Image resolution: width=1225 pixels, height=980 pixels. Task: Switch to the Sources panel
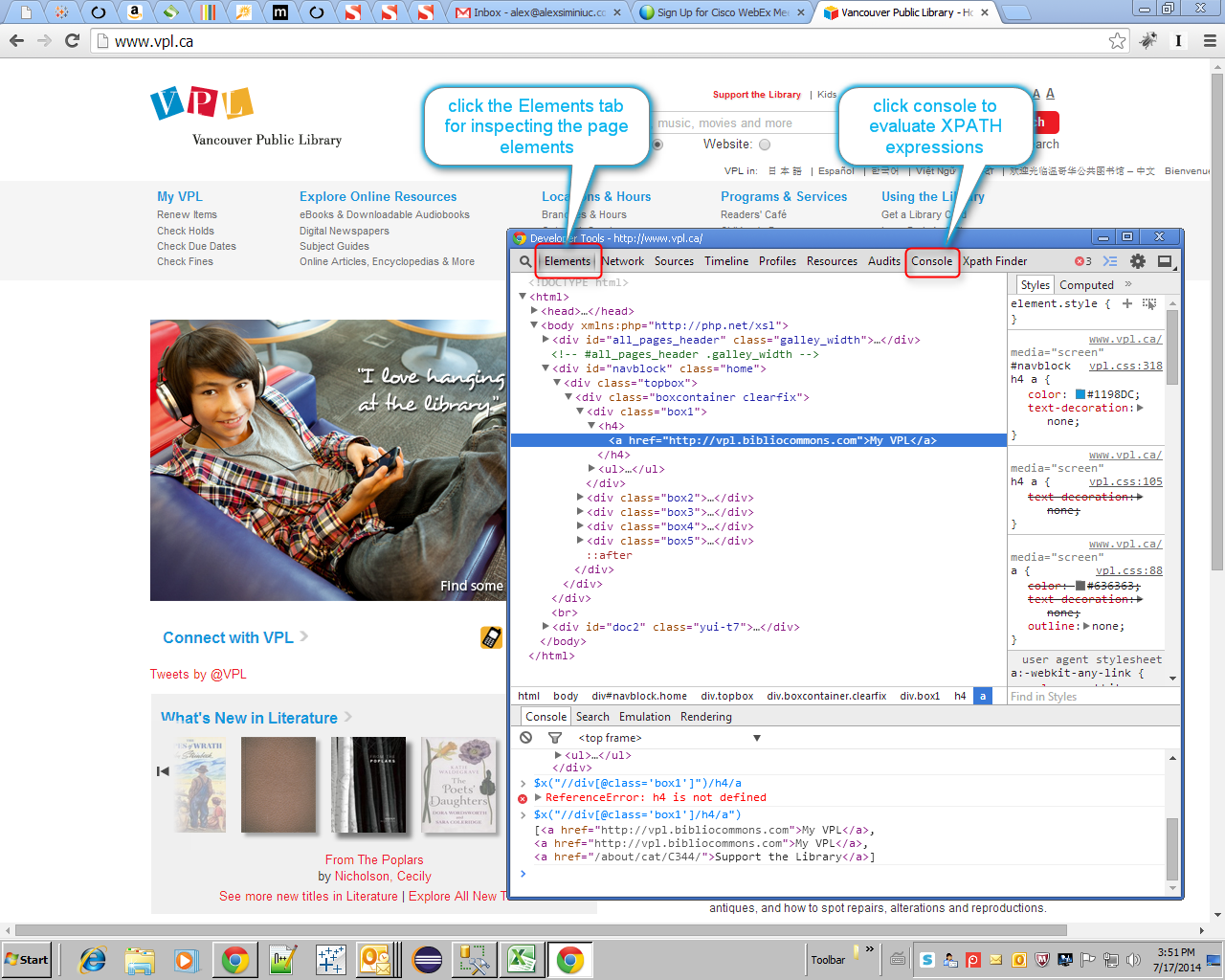point(674,261)
